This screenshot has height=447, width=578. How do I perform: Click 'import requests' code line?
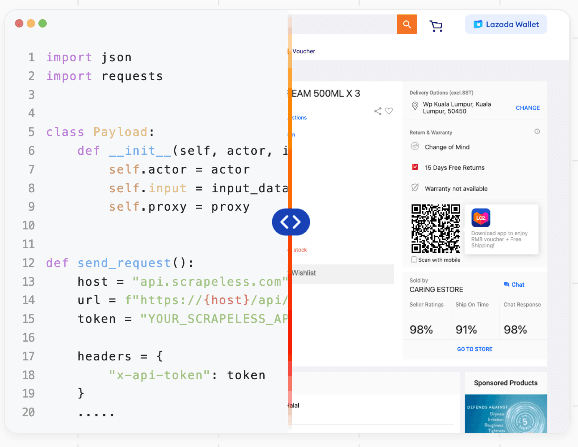coord(105,76)
